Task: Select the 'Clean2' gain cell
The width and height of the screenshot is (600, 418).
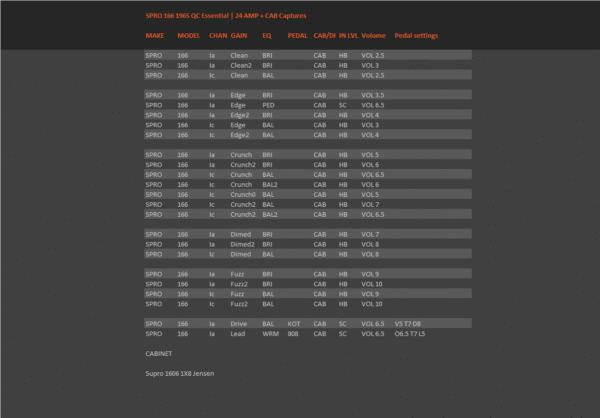Action: click(x=241, y=65)
